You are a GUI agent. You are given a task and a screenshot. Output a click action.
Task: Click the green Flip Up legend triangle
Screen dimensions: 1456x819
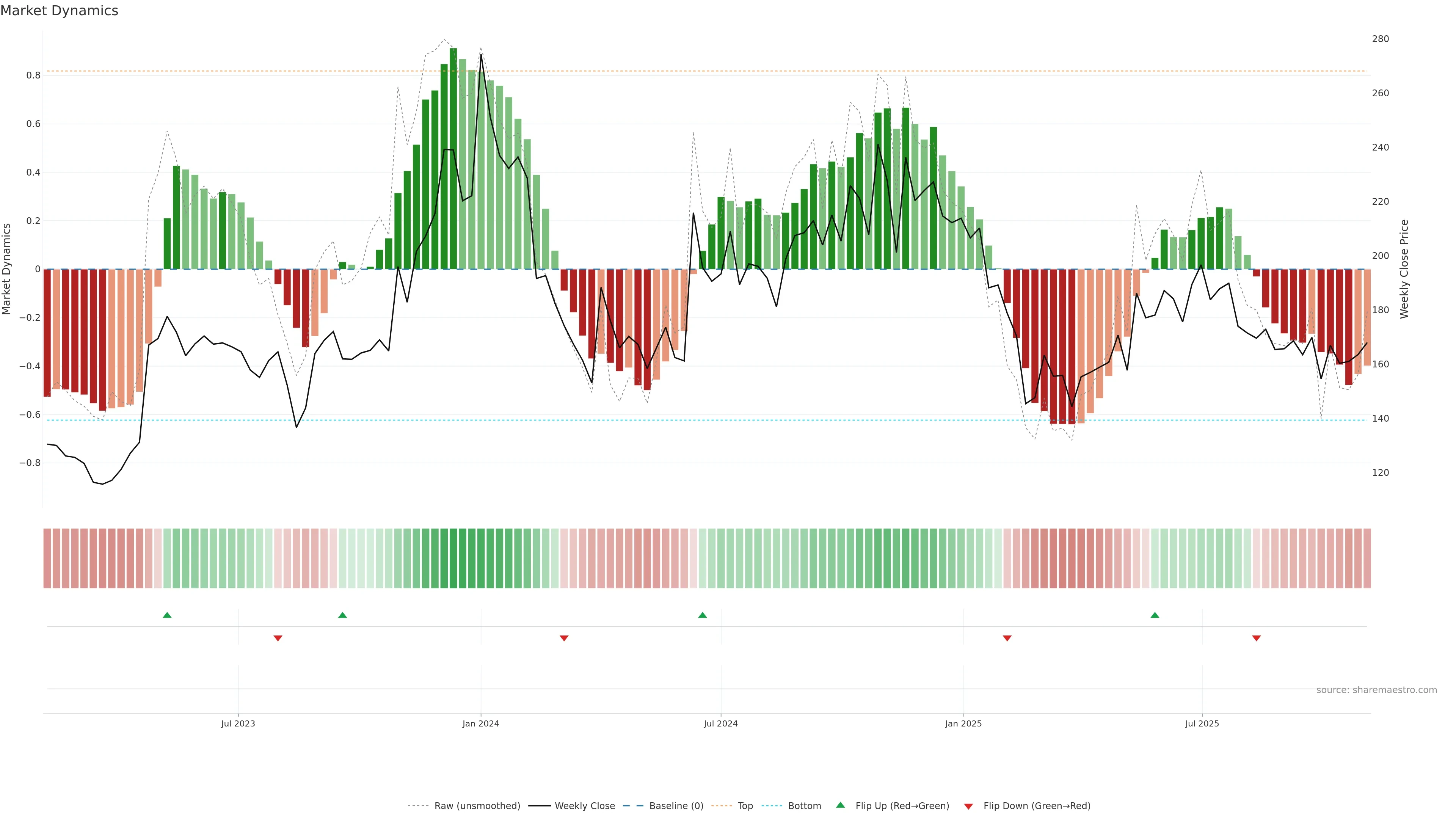[x=841, y=805]
